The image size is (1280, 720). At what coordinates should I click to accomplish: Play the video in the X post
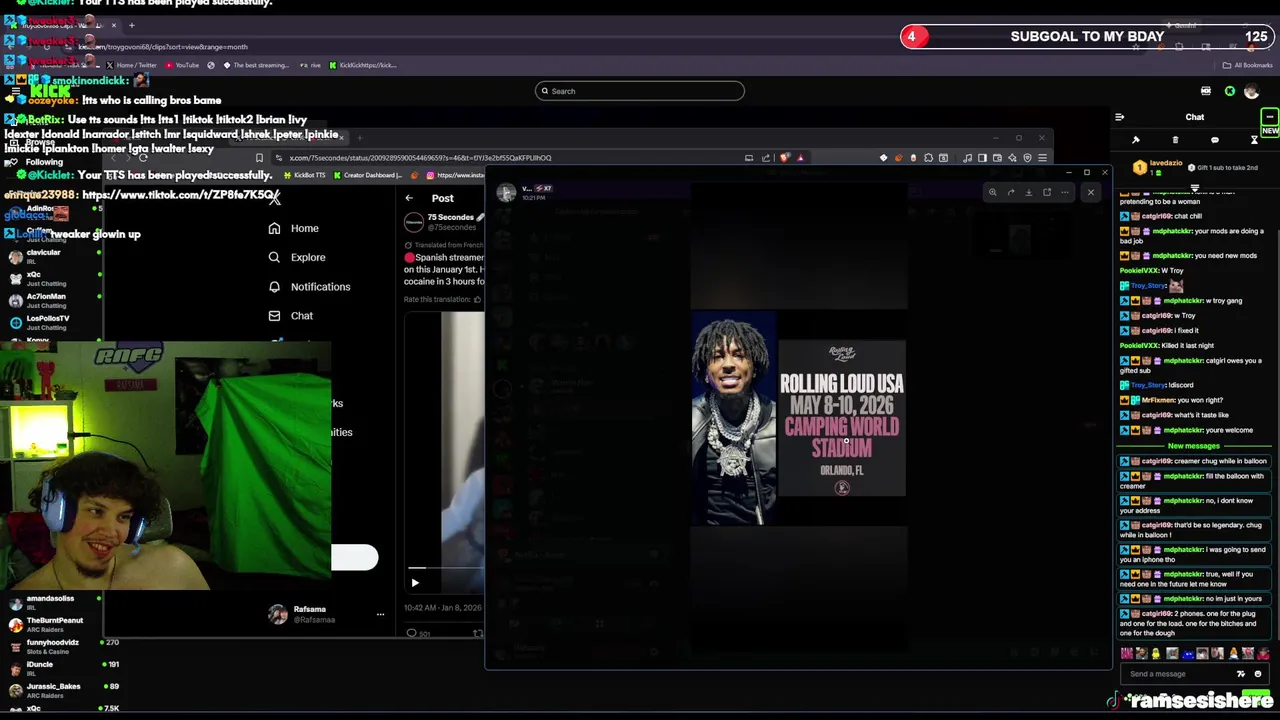(415, 583)
